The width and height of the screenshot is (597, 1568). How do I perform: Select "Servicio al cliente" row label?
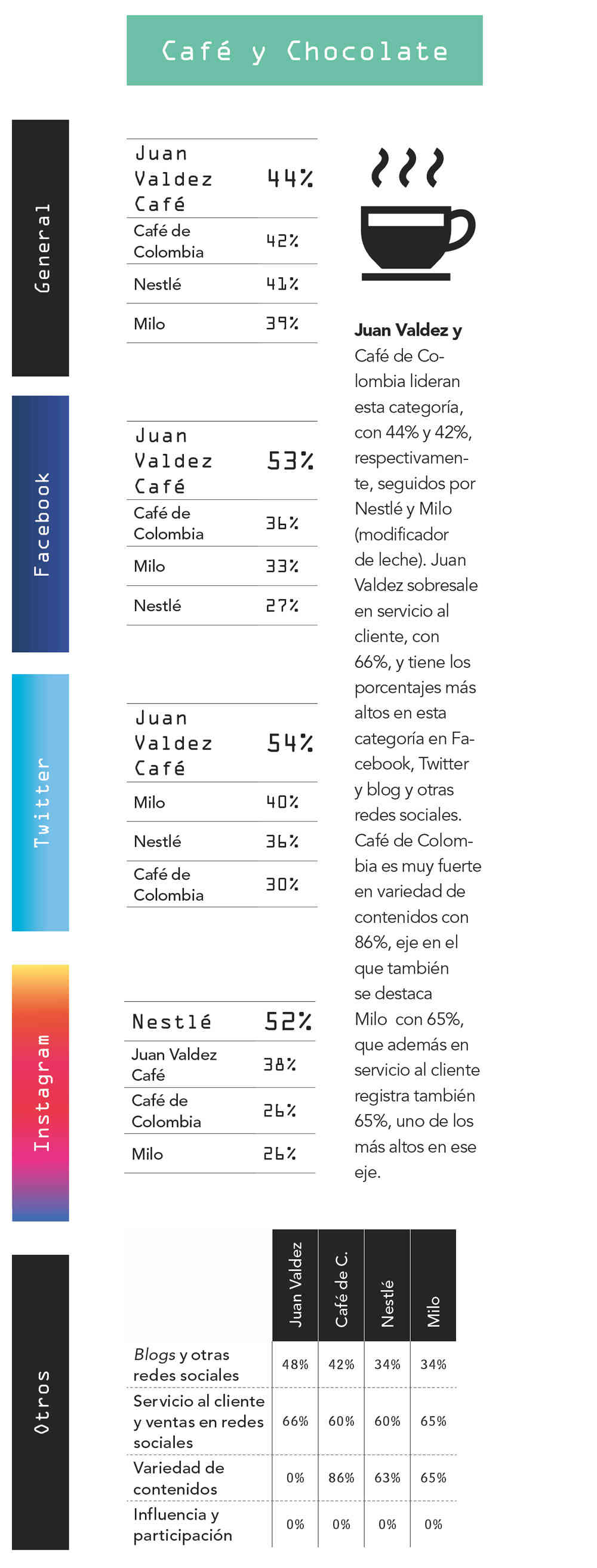pyautogui.click(x=198, y=1420)
